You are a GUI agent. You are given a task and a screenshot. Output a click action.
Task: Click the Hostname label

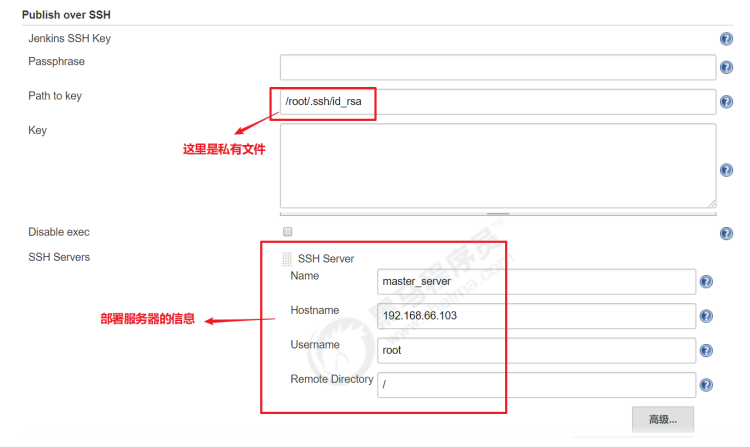[x=314, y=310]
